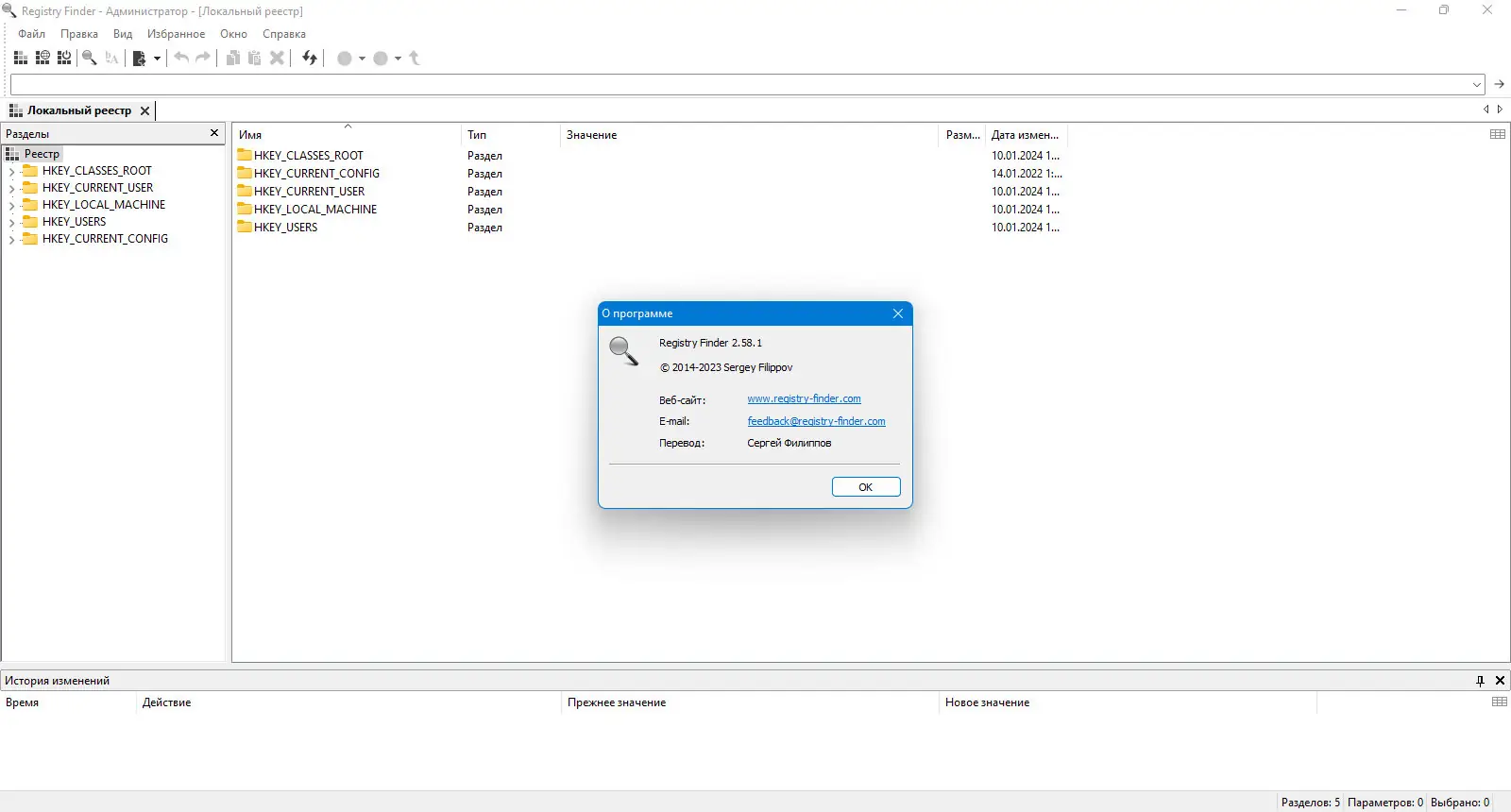Close the Разделы panel
This screenshot has height=812, width=1511.
[214, 133]
